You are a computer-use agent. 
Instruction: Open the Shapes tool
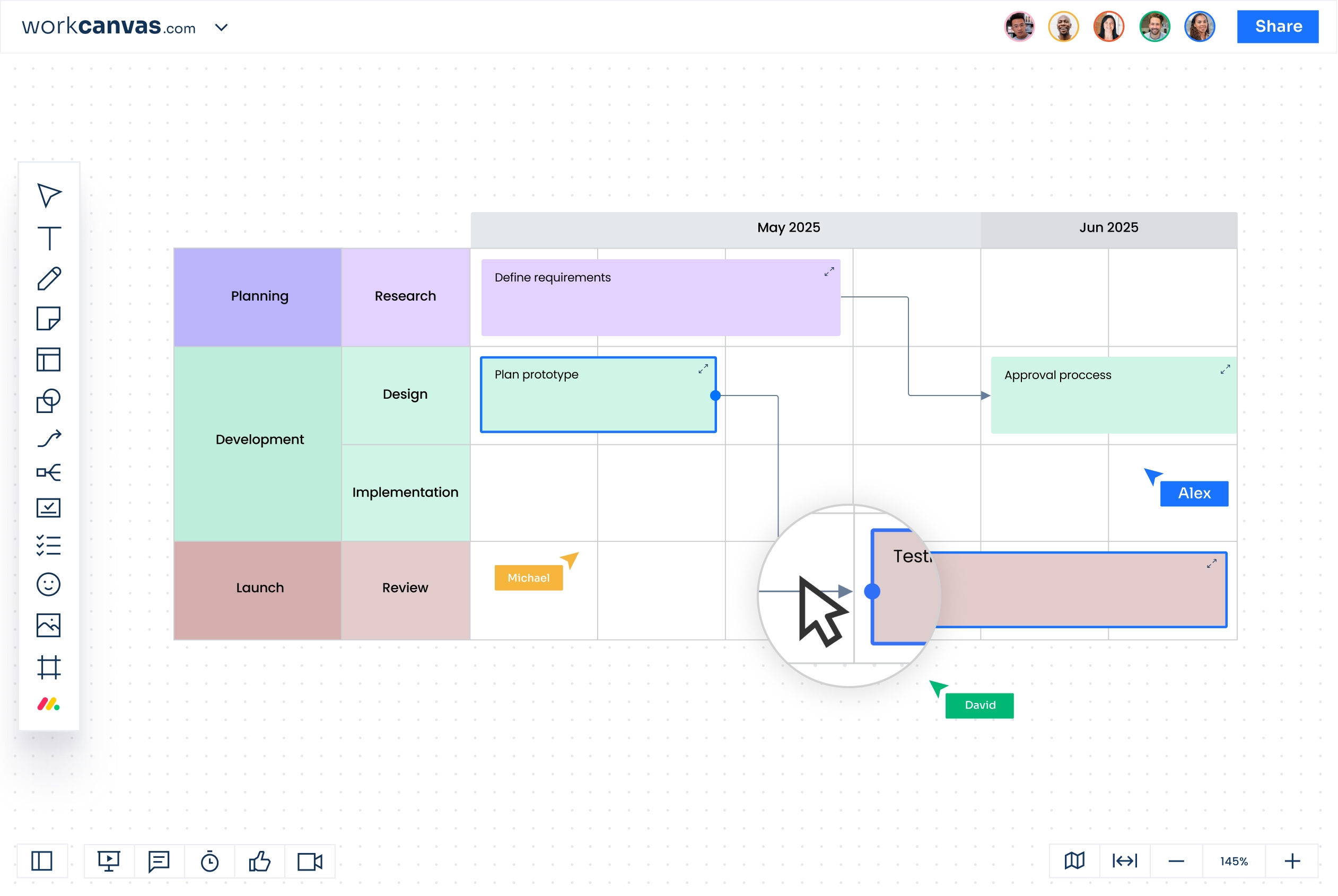(x=49, y=401)
